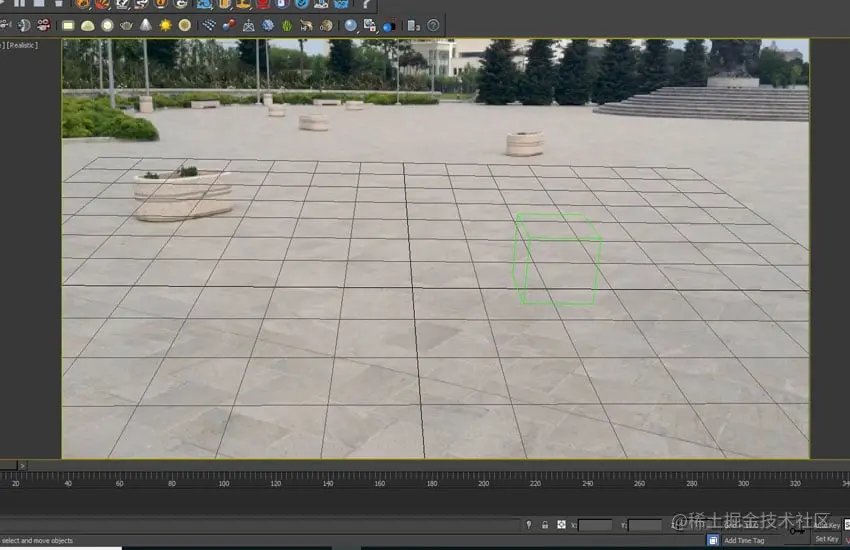Click the triangular mesh pyramid icon
Viewport: 850px width, 550px height.
pos(249,25)
